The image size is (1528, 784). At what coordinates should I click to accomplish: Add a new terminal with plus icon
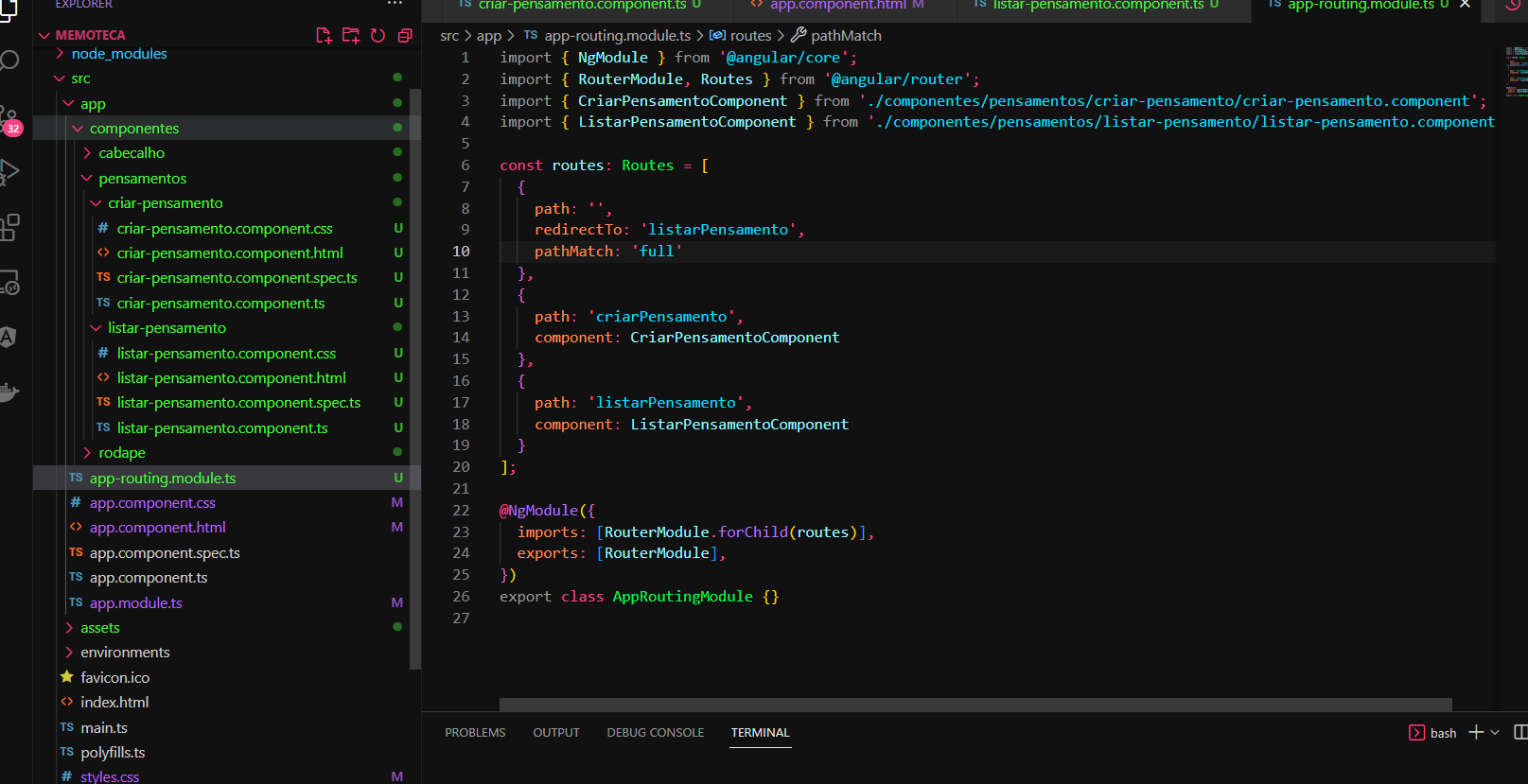[x=1476, y=733]
